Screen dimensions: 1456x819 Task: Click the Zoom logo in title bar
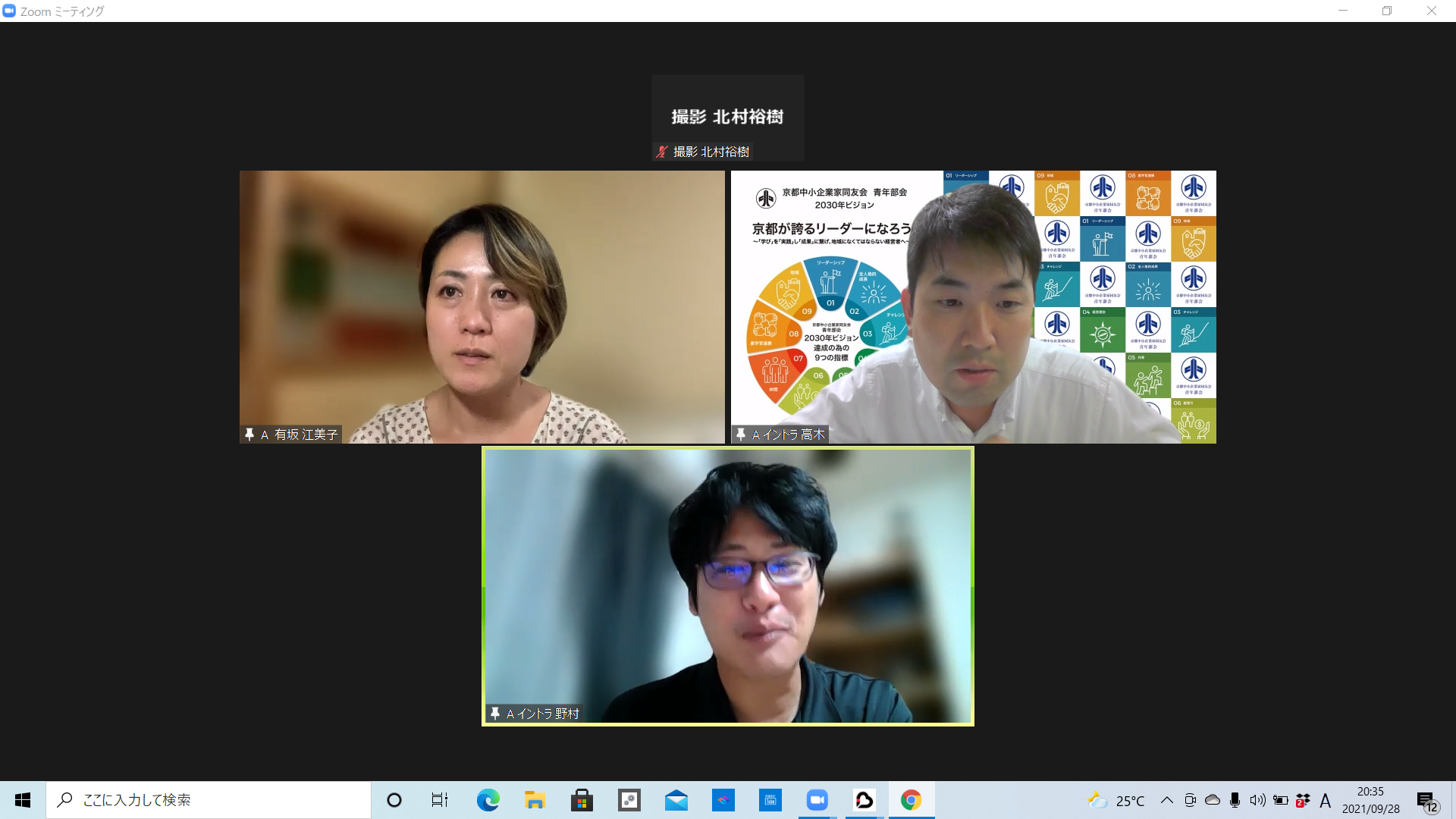9,11
